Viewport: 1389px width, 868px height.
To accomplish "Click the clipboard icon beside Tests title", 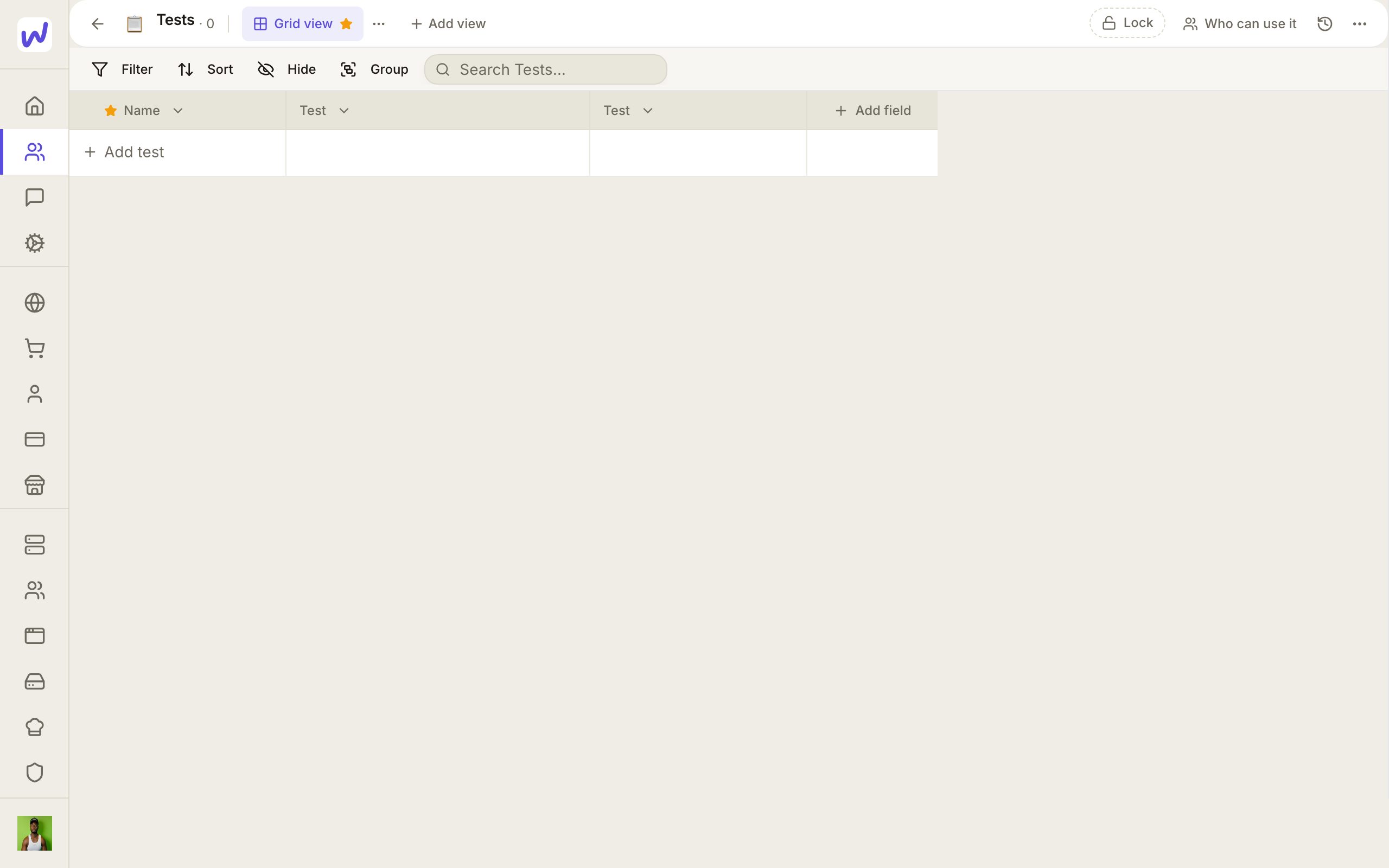I will [135, 24].
